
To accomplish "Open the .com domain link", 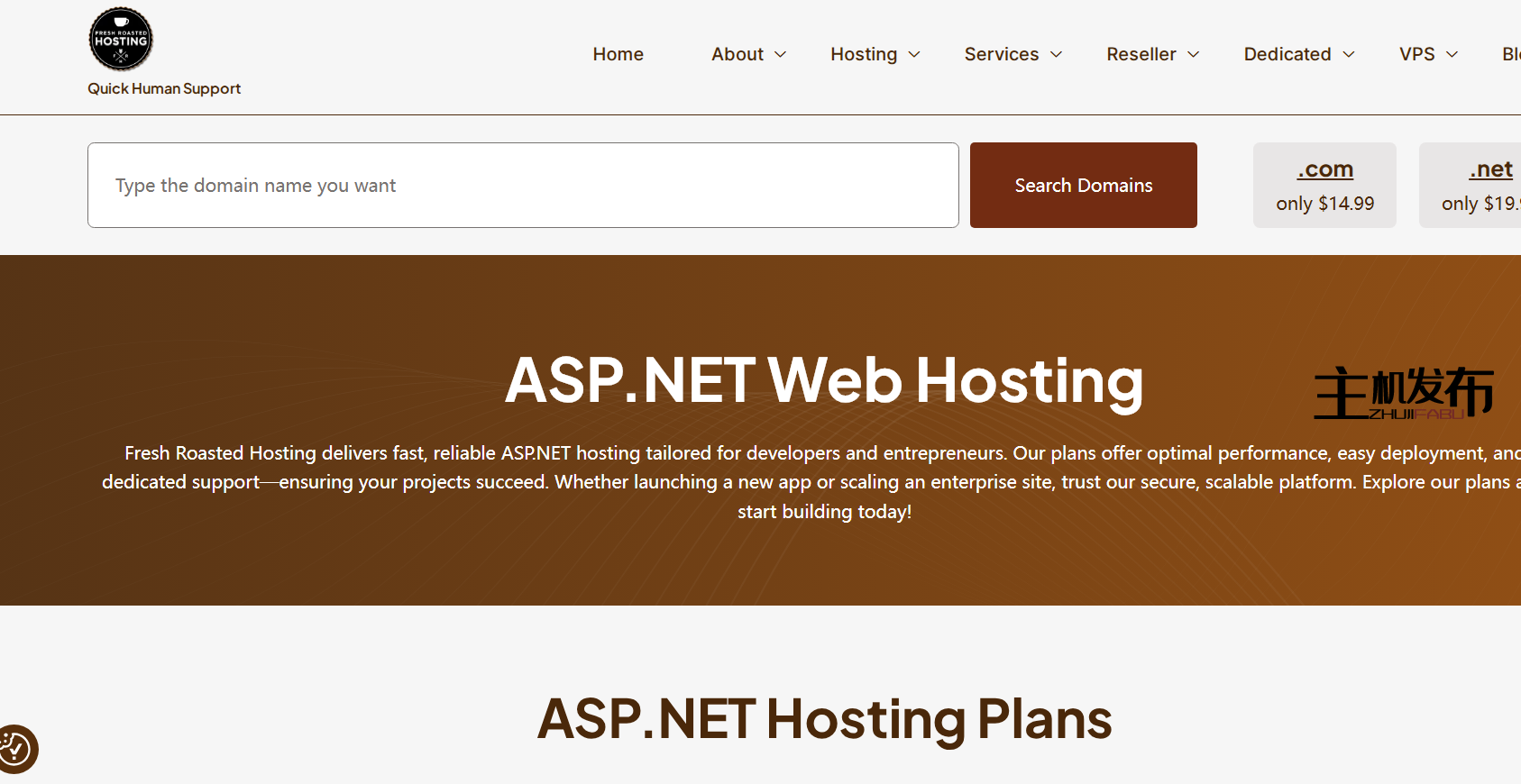I will point(1324,169).
